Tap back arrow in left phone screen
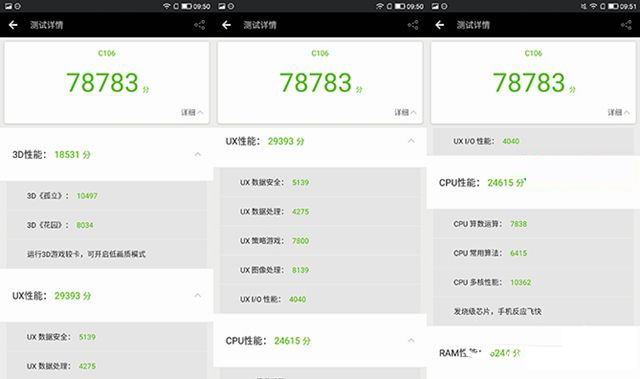The width and height of the screenshot is (640, 379). click(x=13, y=25)
